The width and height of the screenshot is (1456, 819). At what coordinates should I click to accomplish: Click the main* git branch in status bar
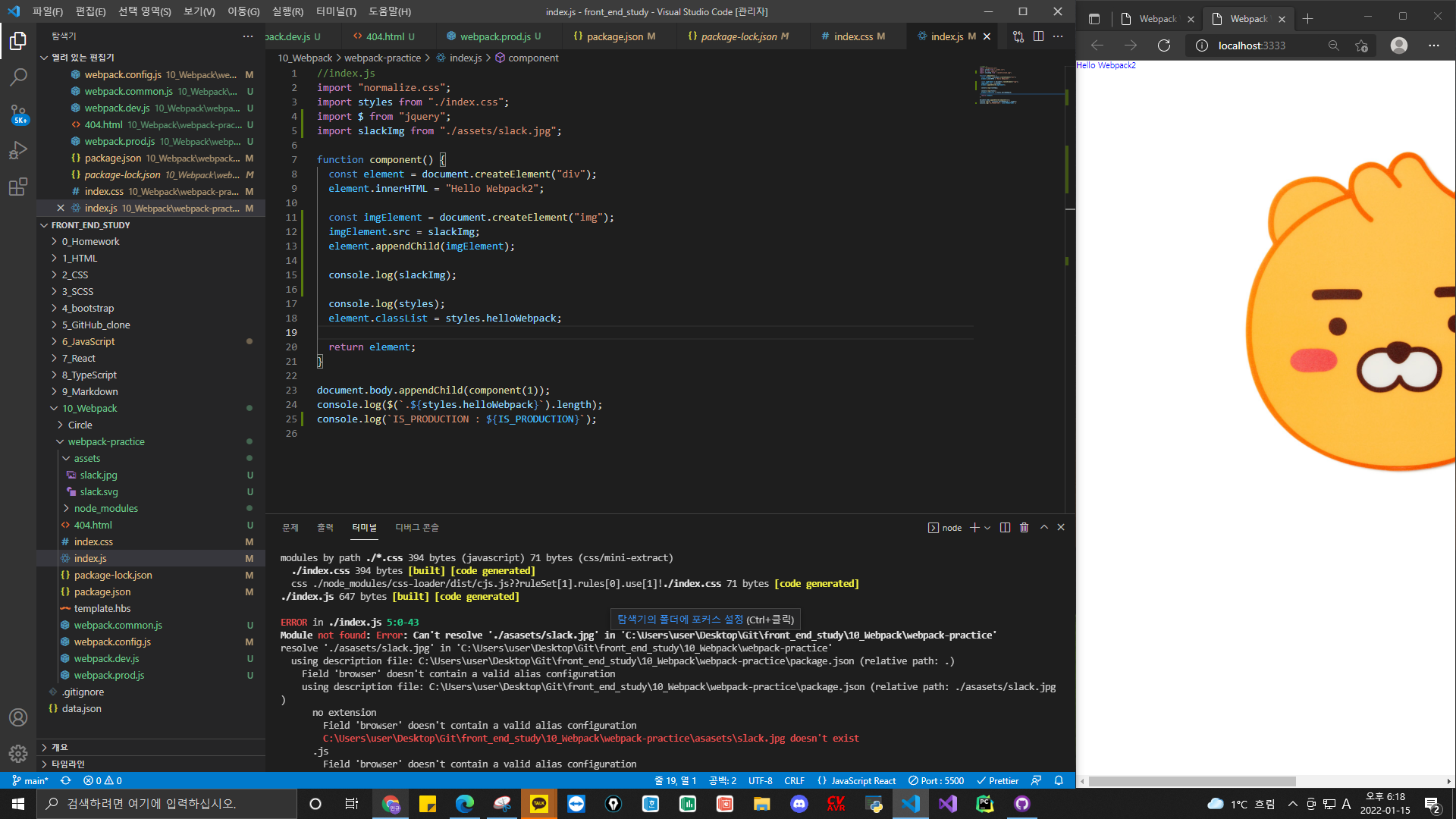click(30, 780)
